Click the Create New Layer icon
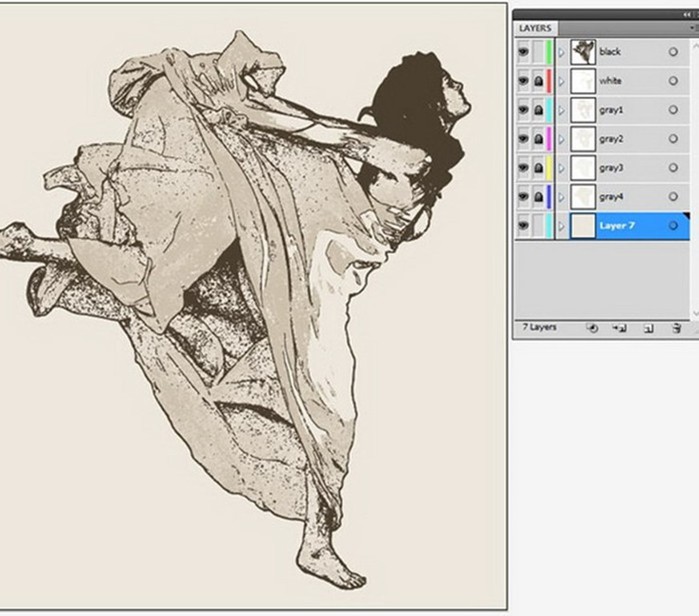Image resolution: width=699 pixels, height=616 pixels. click(648, 328)
